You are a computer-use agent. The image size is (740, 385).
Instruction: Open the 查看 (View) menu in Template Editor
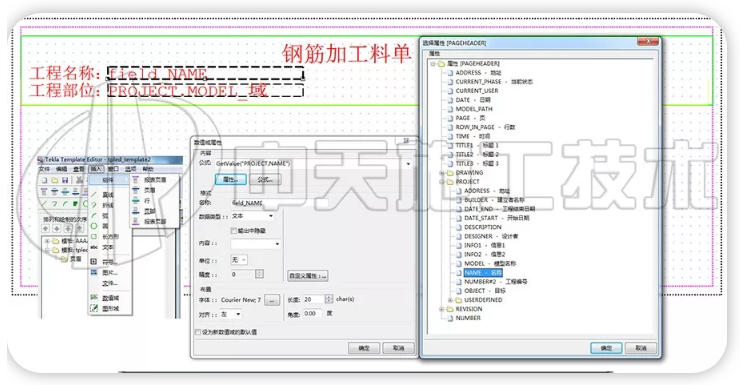(x=78, y=169)
